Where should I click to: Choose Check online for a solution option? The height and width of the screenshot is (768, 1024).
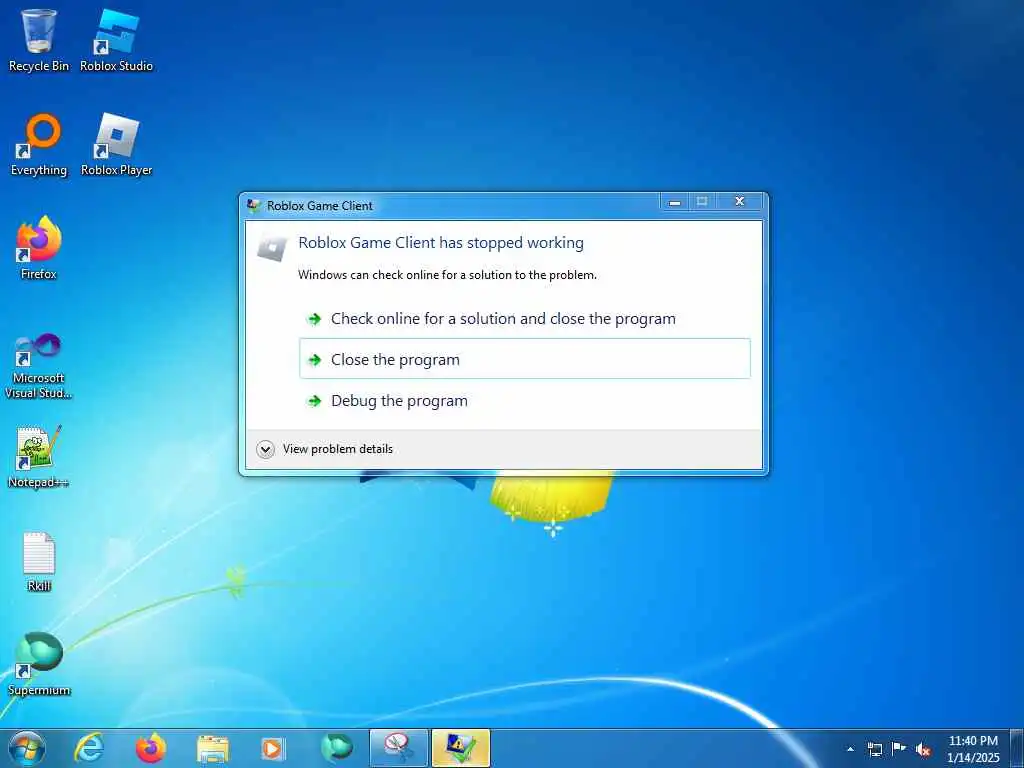[x=524, y=319]
